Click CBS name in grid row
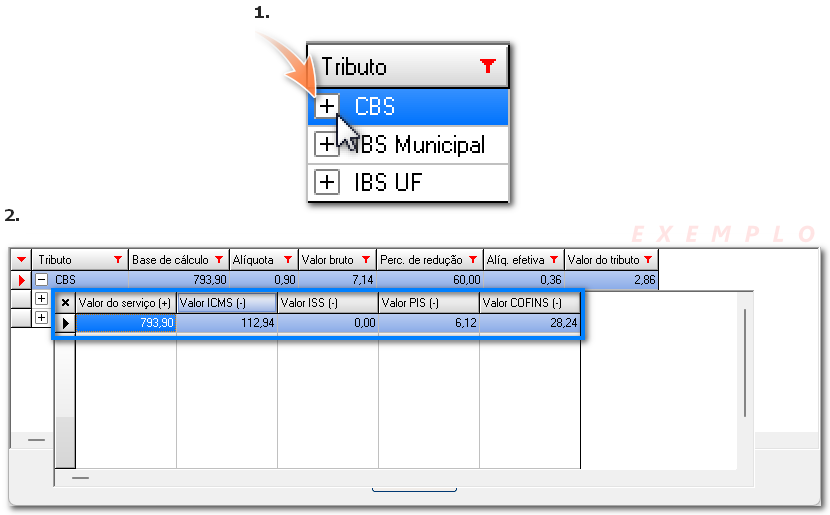This screenshot has height=515, width=830. click(66, 280)
